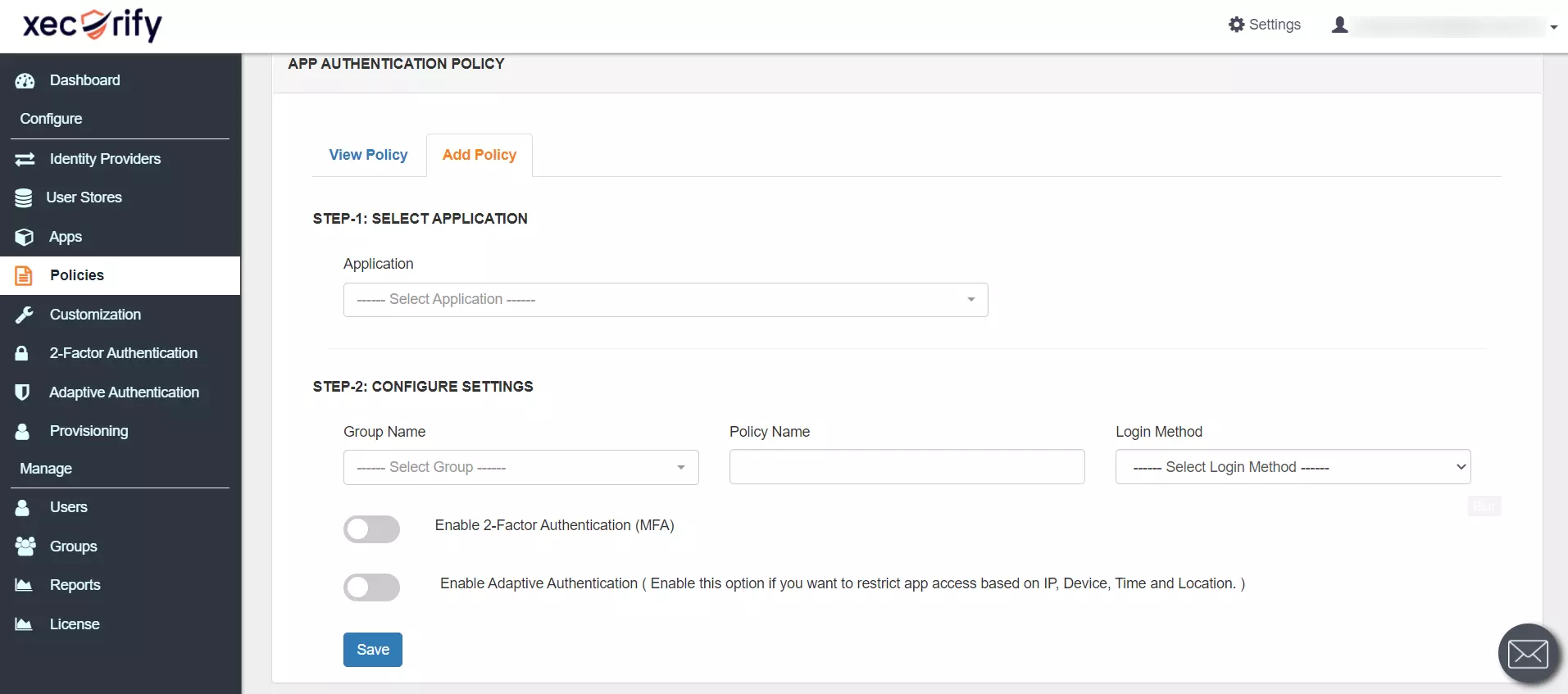Click the Save button
1568x694 pixels.
[x=373, y=650]
